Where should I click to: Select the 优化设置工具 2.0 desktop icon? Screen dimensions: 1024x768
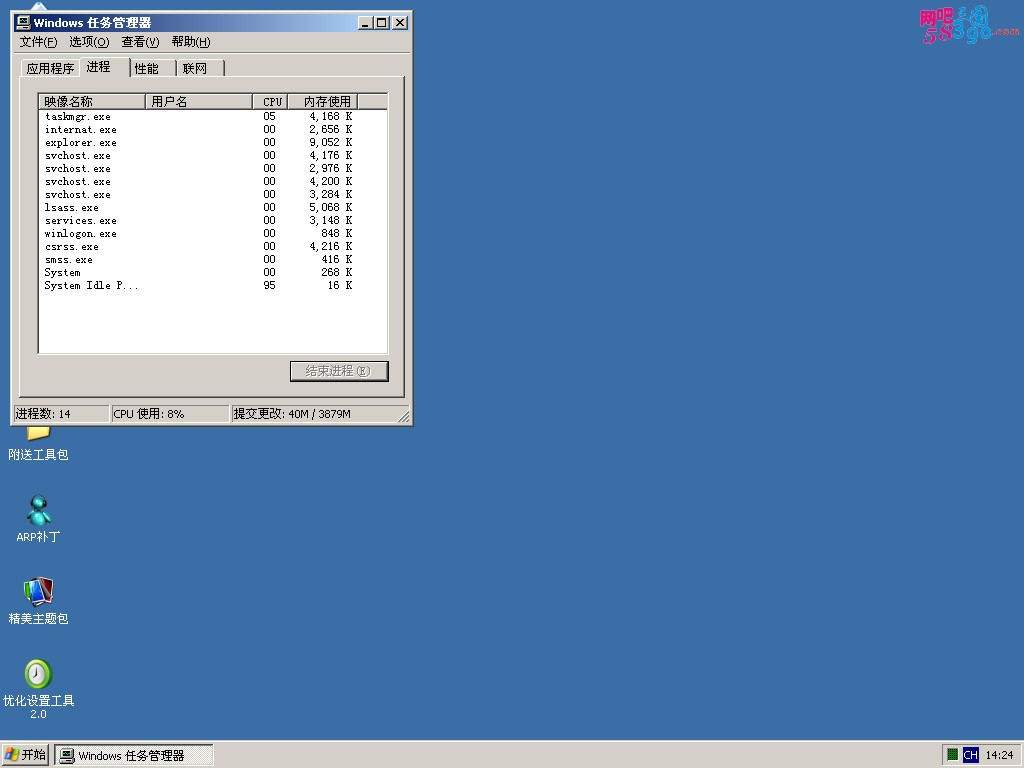tap(38, 675)
